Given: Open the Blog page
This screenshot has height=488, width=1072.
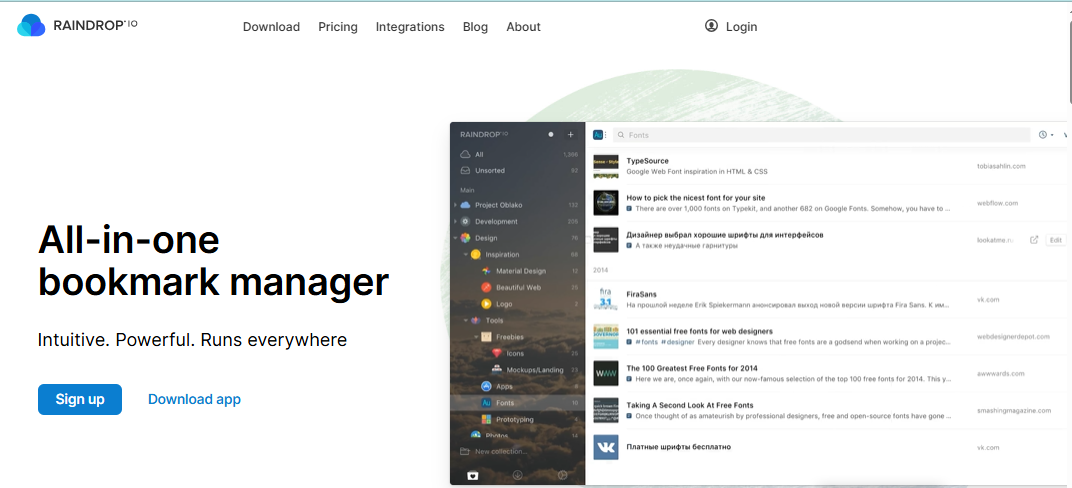Looking at the screenshot, I should point(475,27).
